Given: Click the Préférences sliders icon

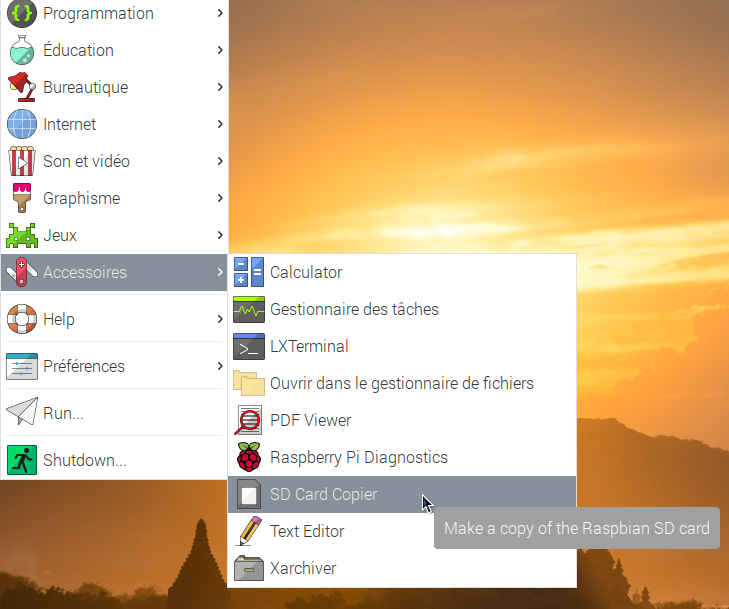Looking at the screenshot, I should 21,366.
